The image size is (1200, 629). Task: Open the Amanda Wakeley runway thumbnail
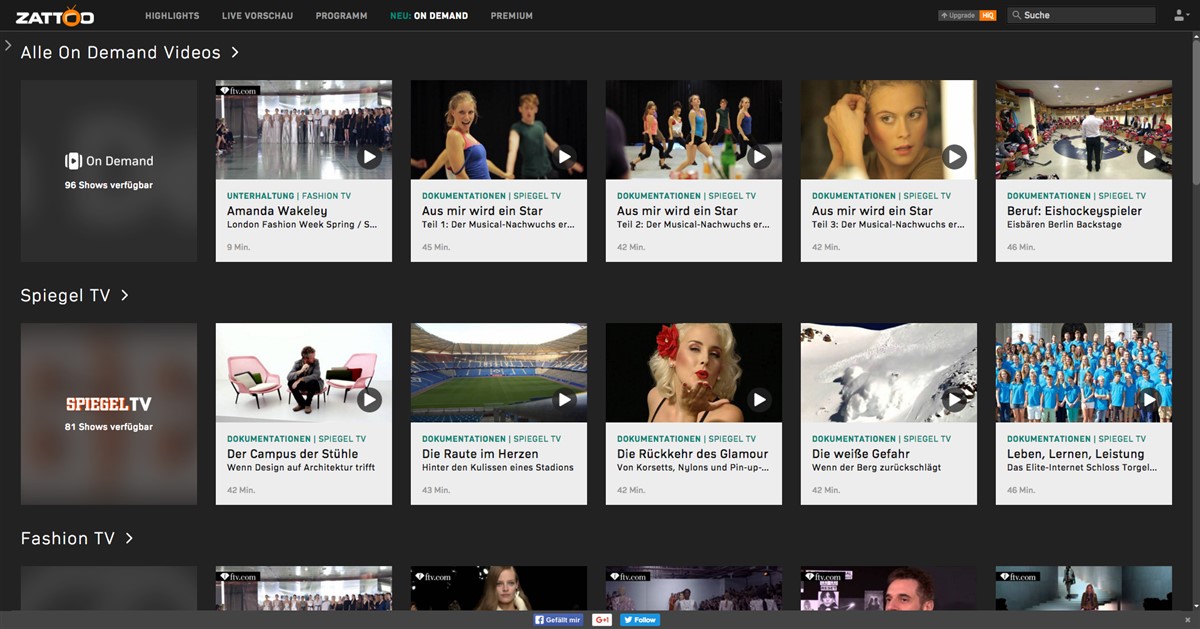pyautogui.click(x=304, y=130)
